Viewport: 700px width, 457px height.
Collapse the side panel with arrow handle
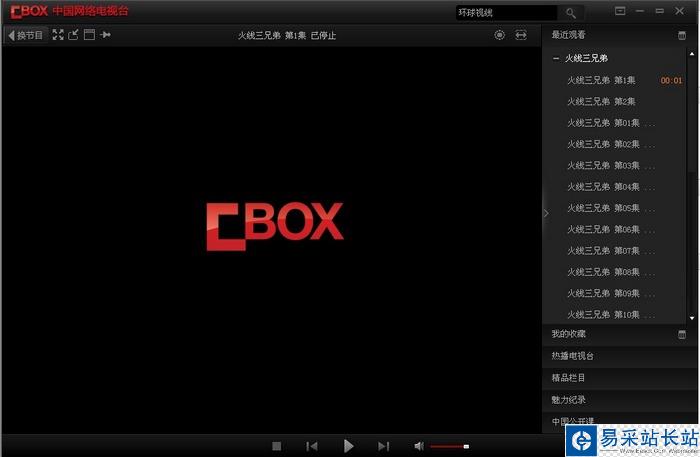(x=546, y=213)
